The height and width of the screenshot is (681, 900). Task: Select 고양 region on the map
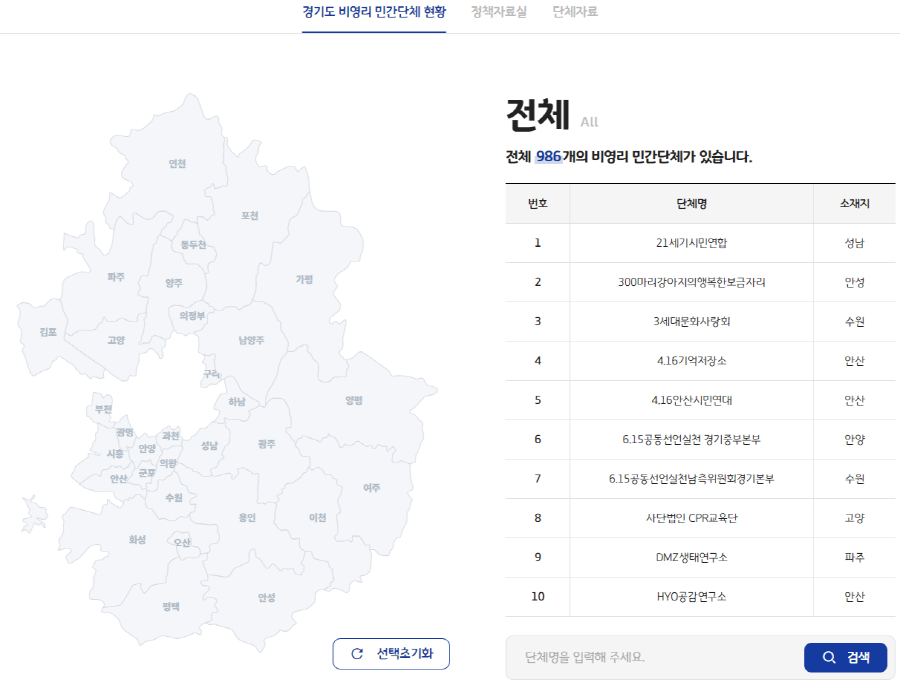tap(116, 340)
